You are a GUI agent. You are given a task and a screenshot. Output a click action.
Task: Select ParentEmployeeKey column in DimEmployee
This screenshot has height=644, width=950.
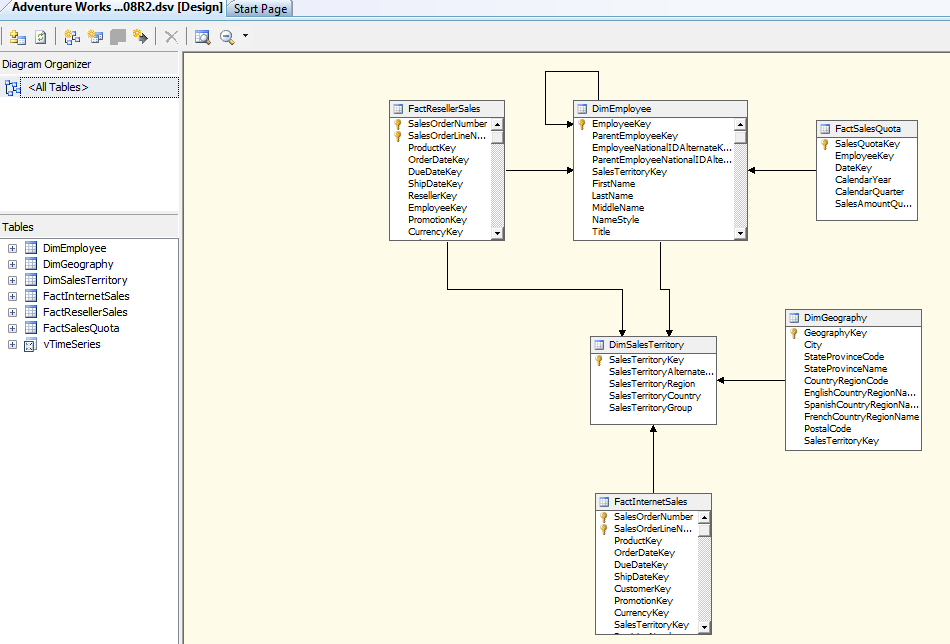(x=635, y=136)
